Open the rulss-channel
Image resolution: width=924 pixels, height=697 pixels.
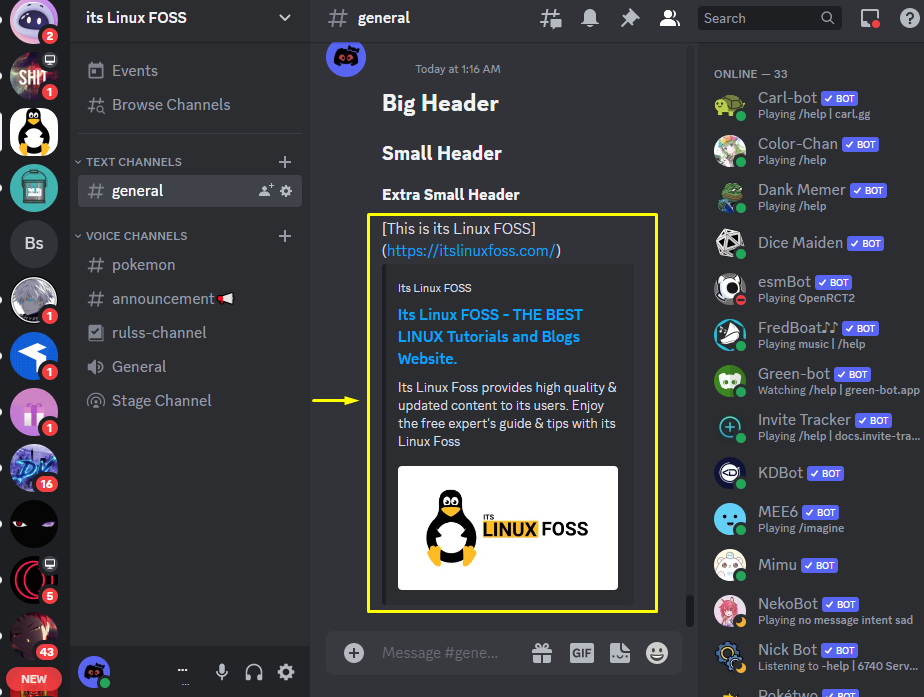click(189, 333)
